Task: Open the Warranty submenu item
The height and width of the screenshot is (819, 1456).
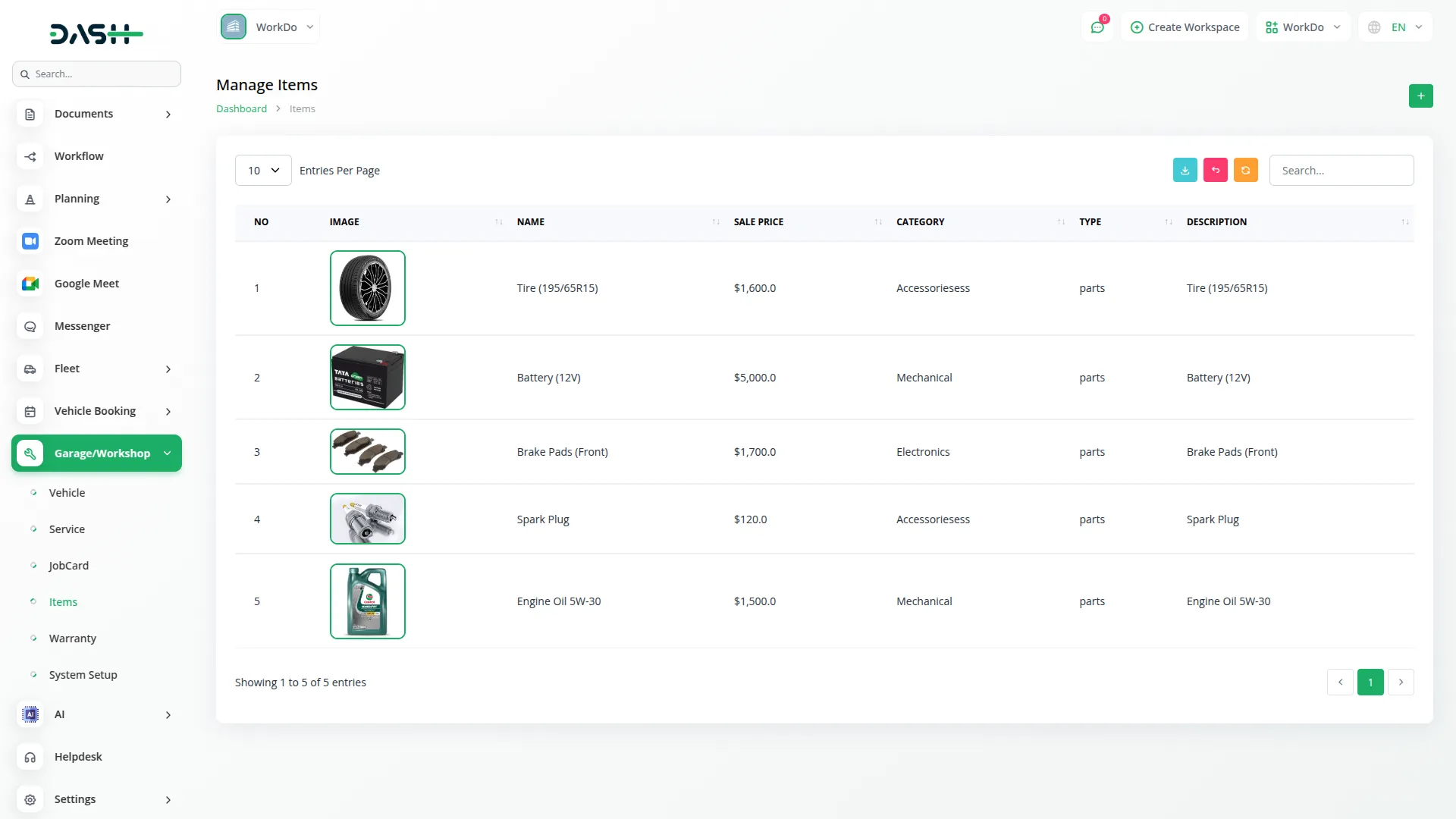Action: (73, 639)
